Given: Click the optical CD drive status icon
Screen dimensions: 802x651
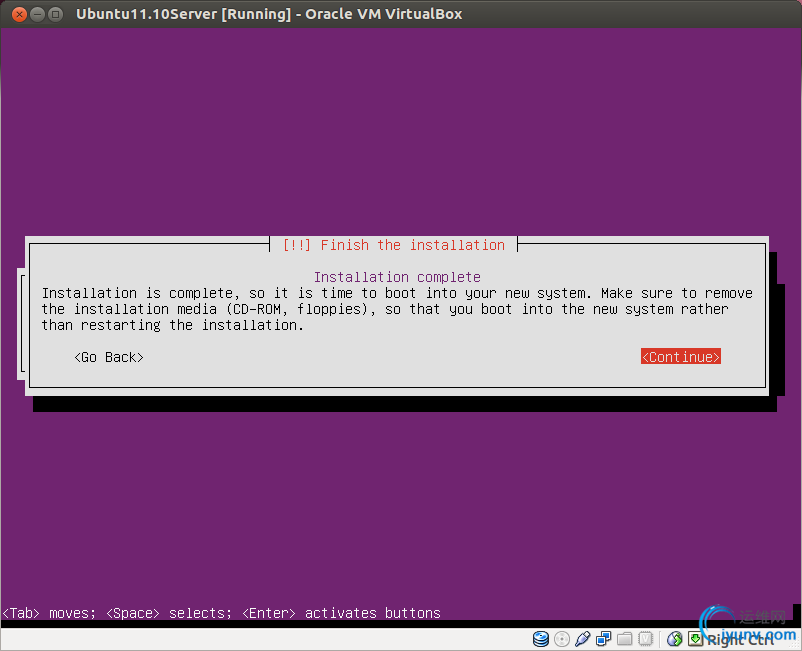Looking at the screenshot, I should [x=562, y=639].
